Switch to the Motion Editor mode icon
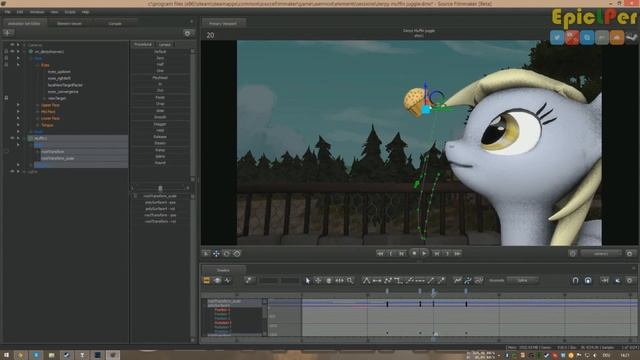This screenshot has height=360, width=640. click(x=217, y=280)
